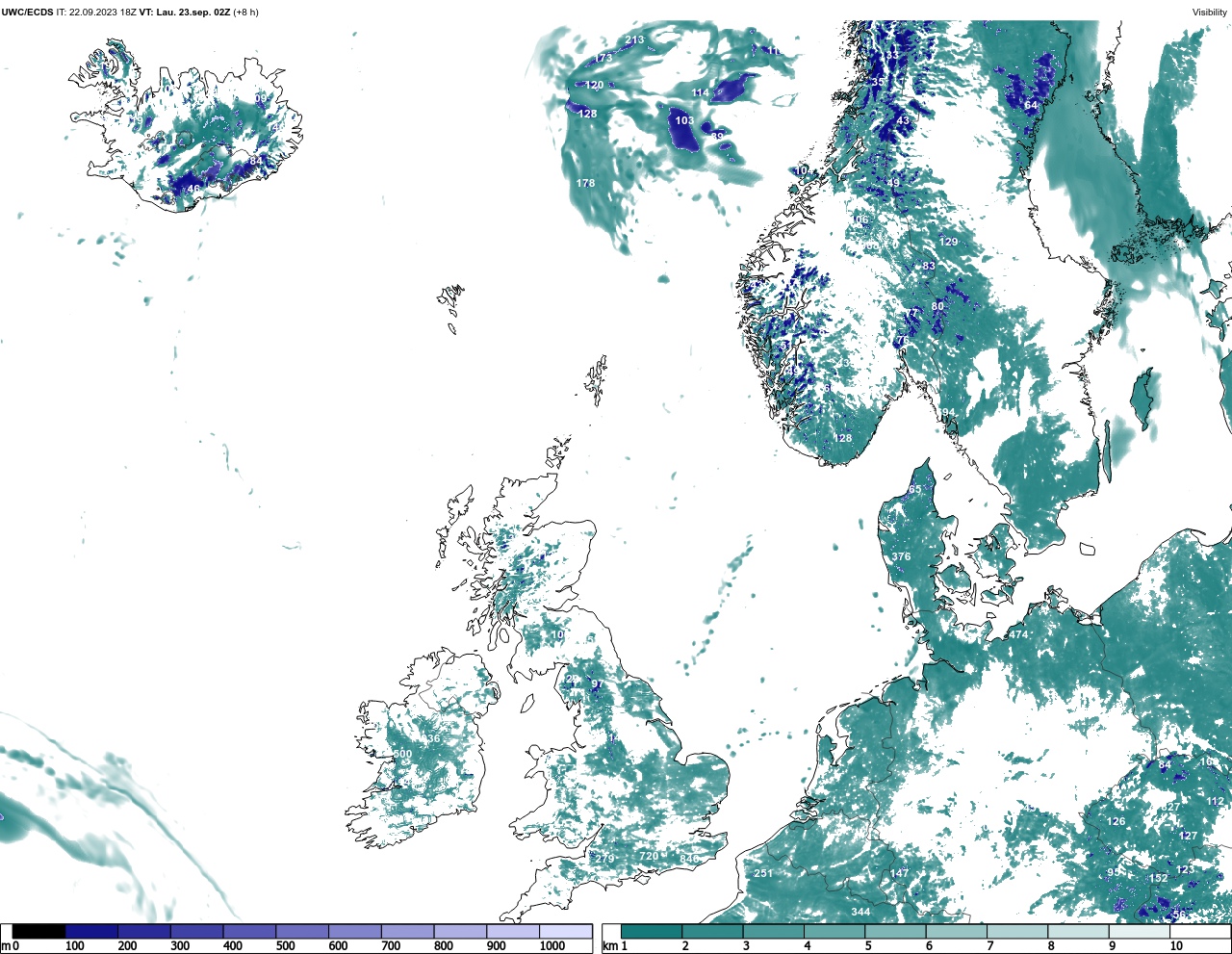The width and height of the screenshot is (1232, 954).
Task: Click the '83' visibility value in Scandinavia
Action: 929,267
